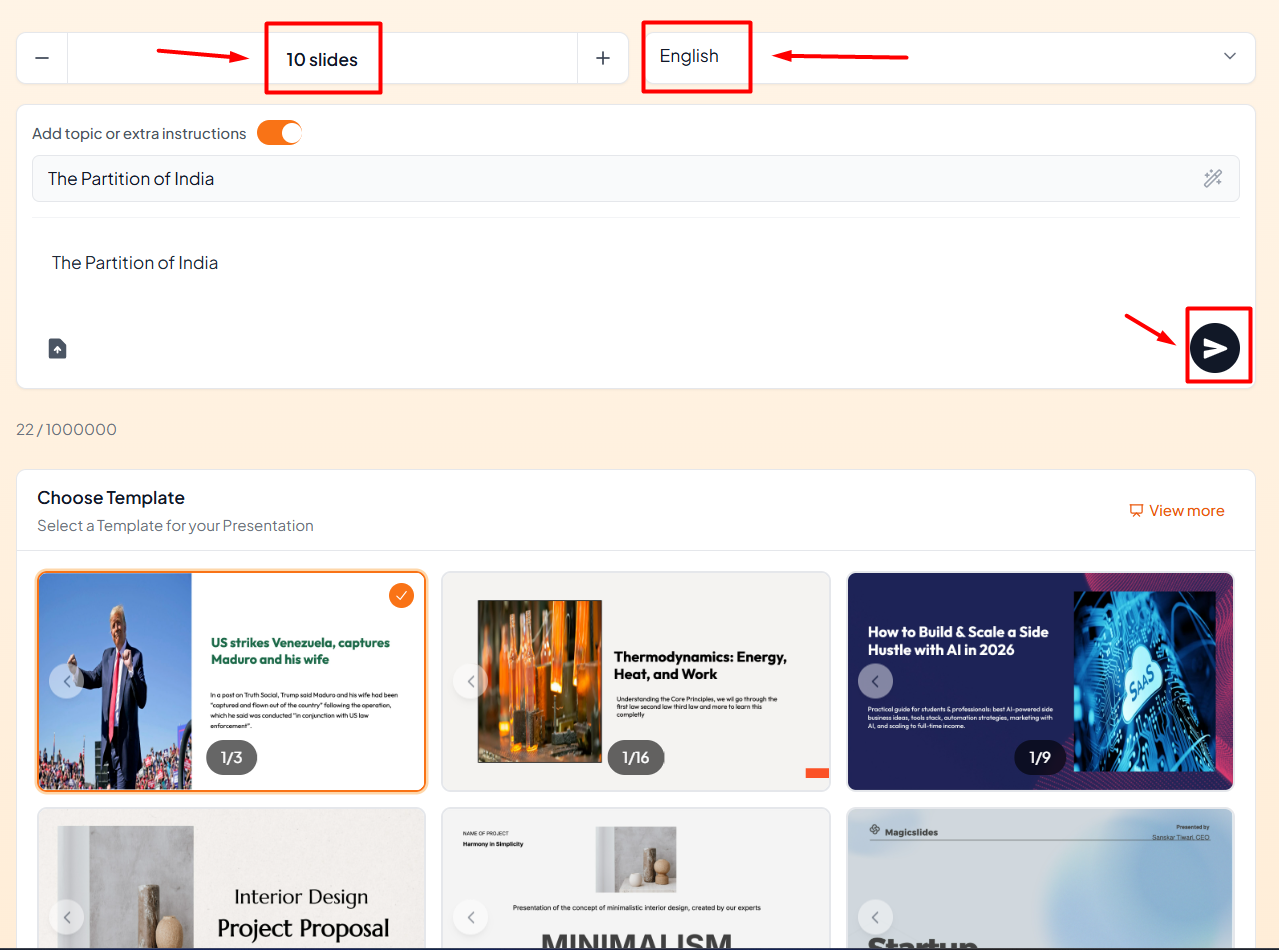Select the US strikes Venezuela template

coord(232,681)
